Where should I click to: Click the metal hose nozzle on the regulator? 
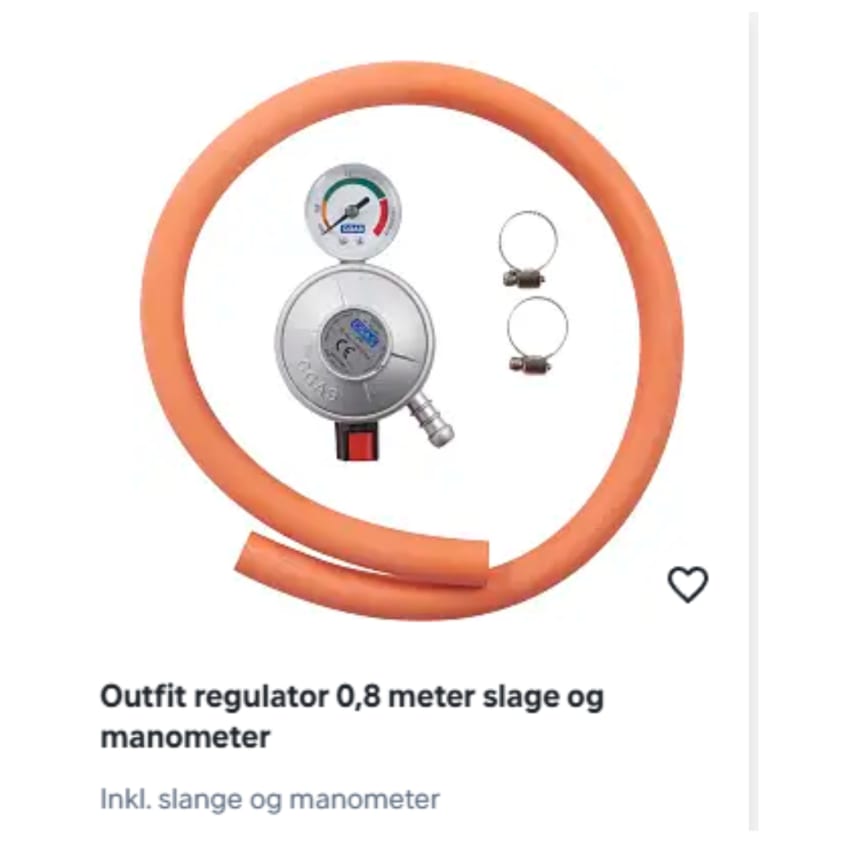431,420
